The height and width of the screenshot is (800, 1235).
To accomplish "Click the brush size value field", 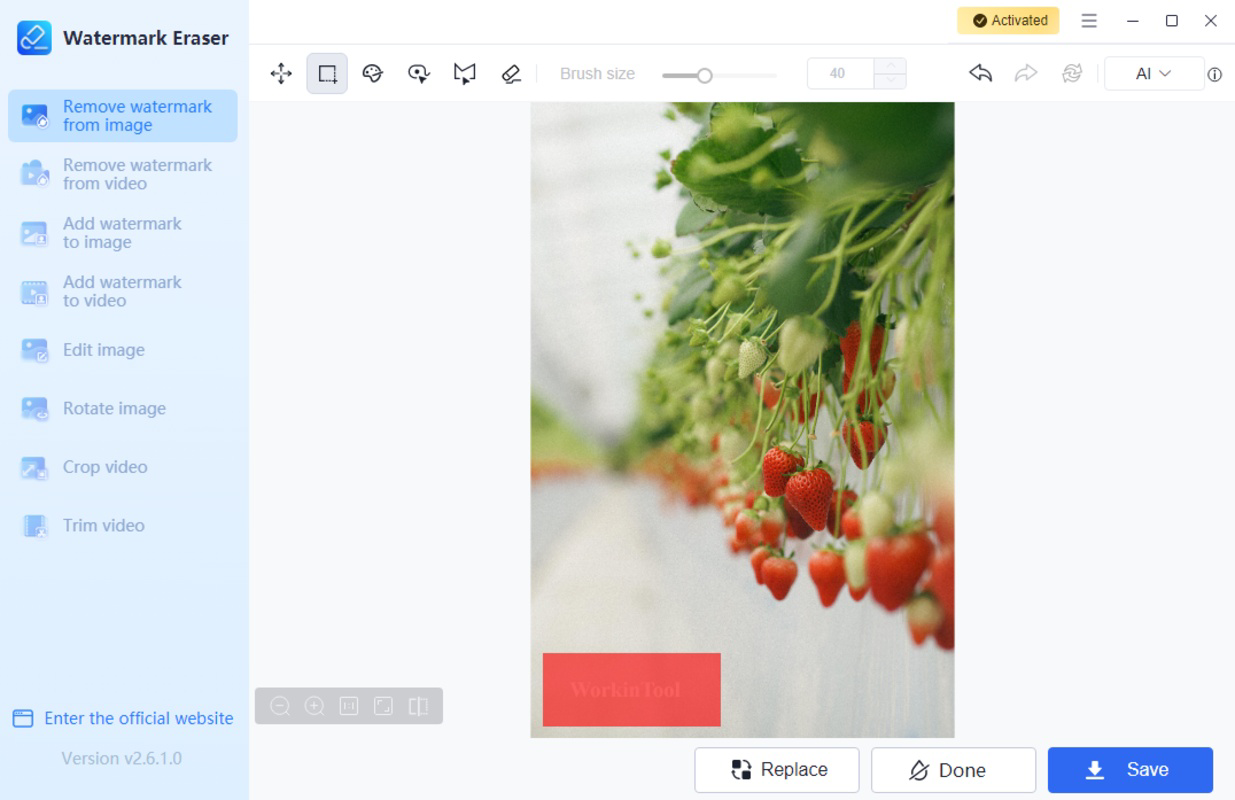I will (x=840, y=73).
